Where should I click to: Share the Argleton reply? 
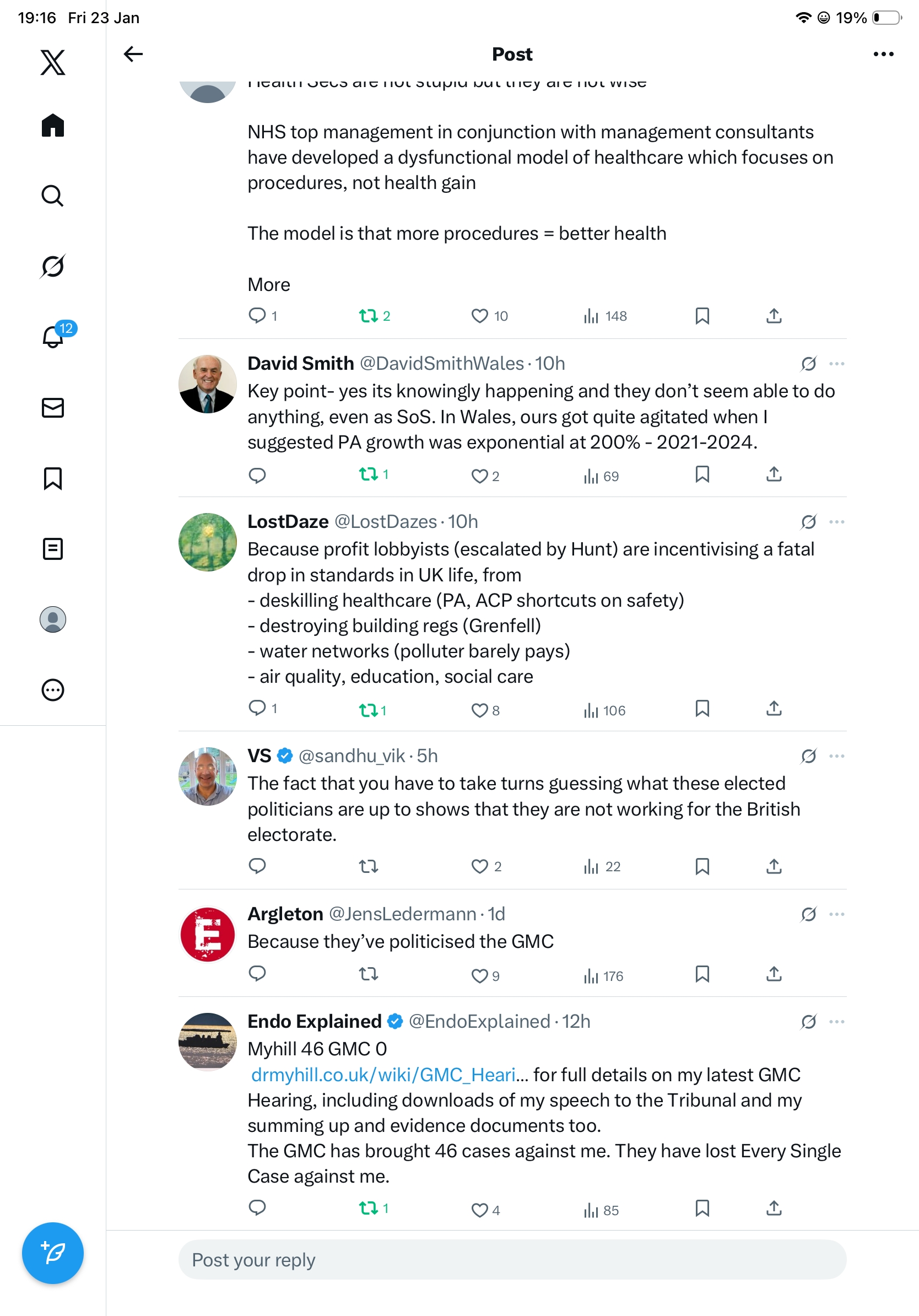click(774, 974)
